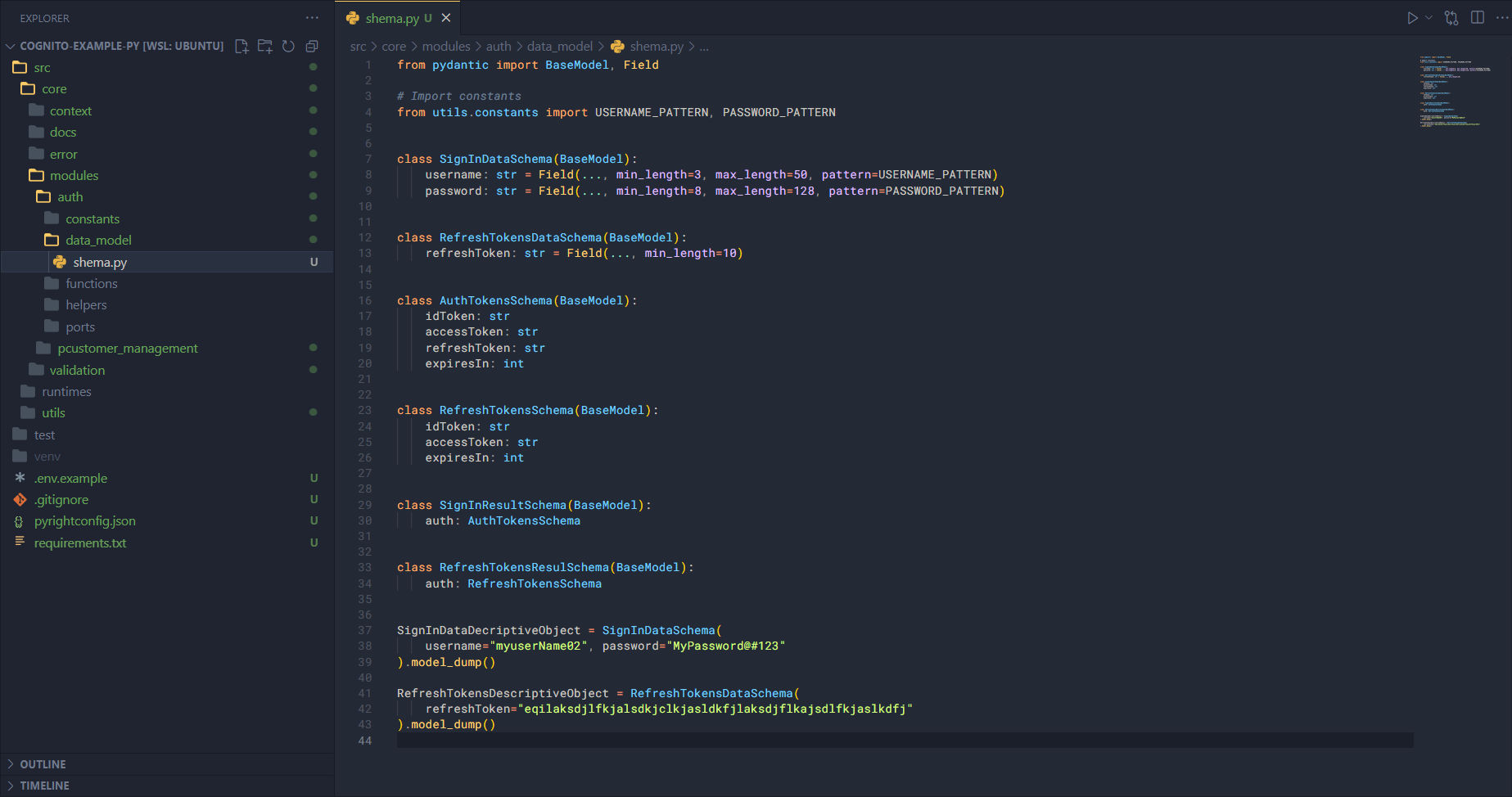The width and height of the screenshot is (1512, 797).
Task: Collapse the COGNITO-EXAMPLE-PY workspace root
Action: tap(11, 46)
